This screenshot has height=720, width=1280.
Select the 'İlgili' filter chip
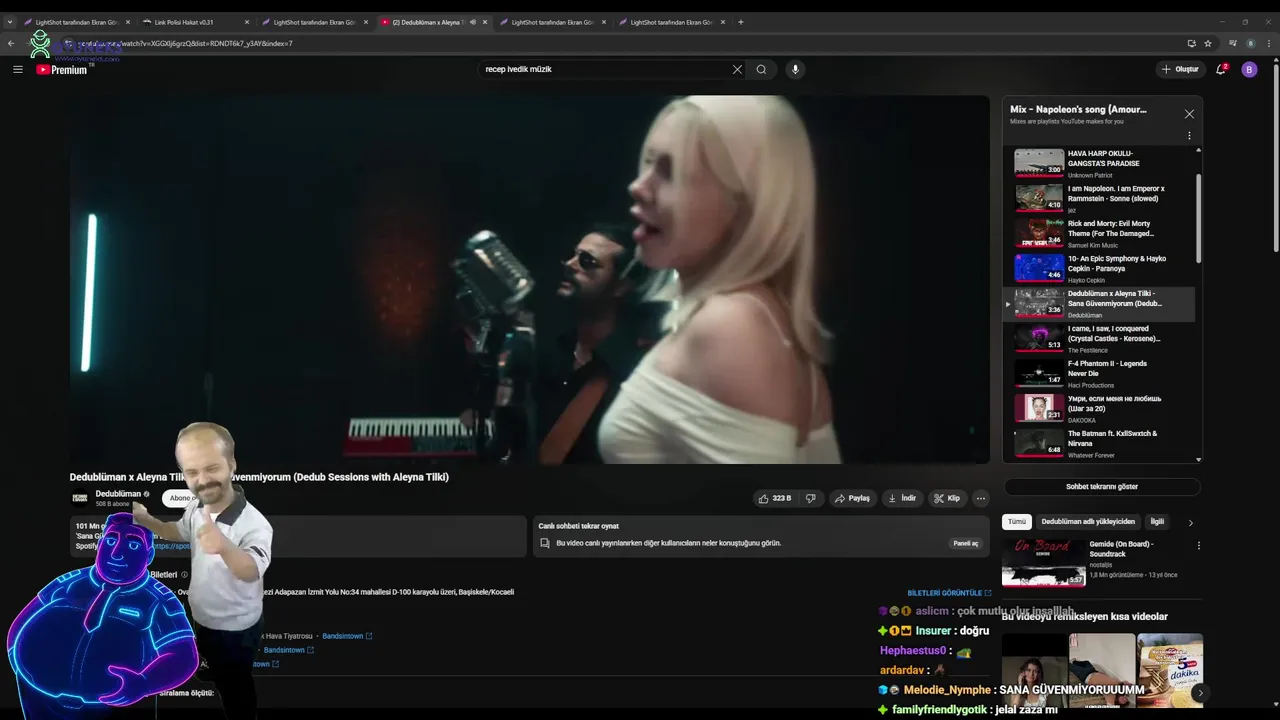tap(1157, 522)
